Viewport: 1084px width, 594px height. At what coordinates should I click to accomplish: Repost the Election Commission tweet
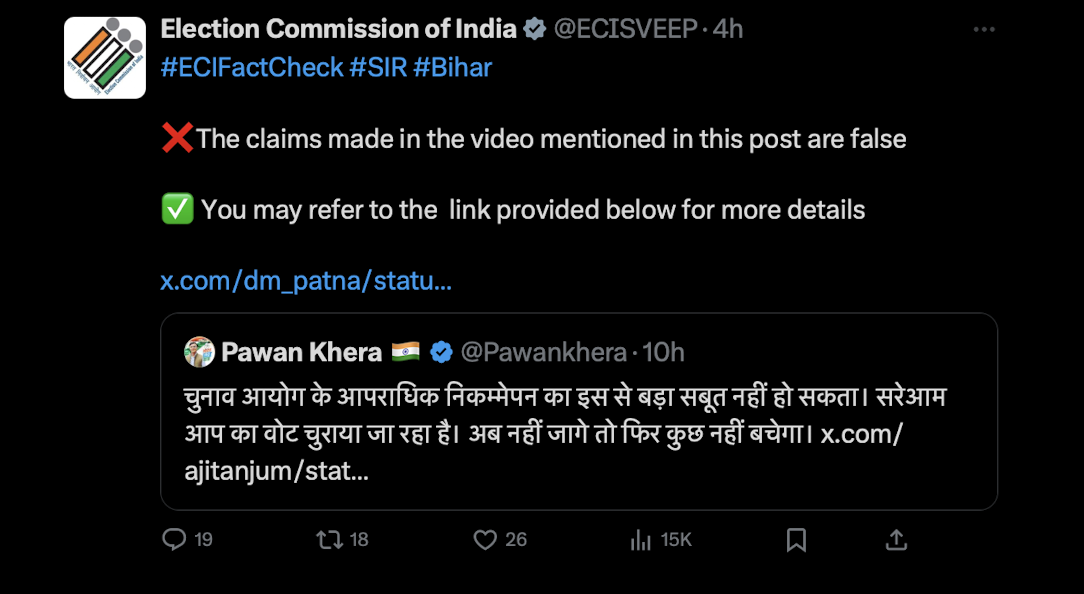(x=329, y=540)
